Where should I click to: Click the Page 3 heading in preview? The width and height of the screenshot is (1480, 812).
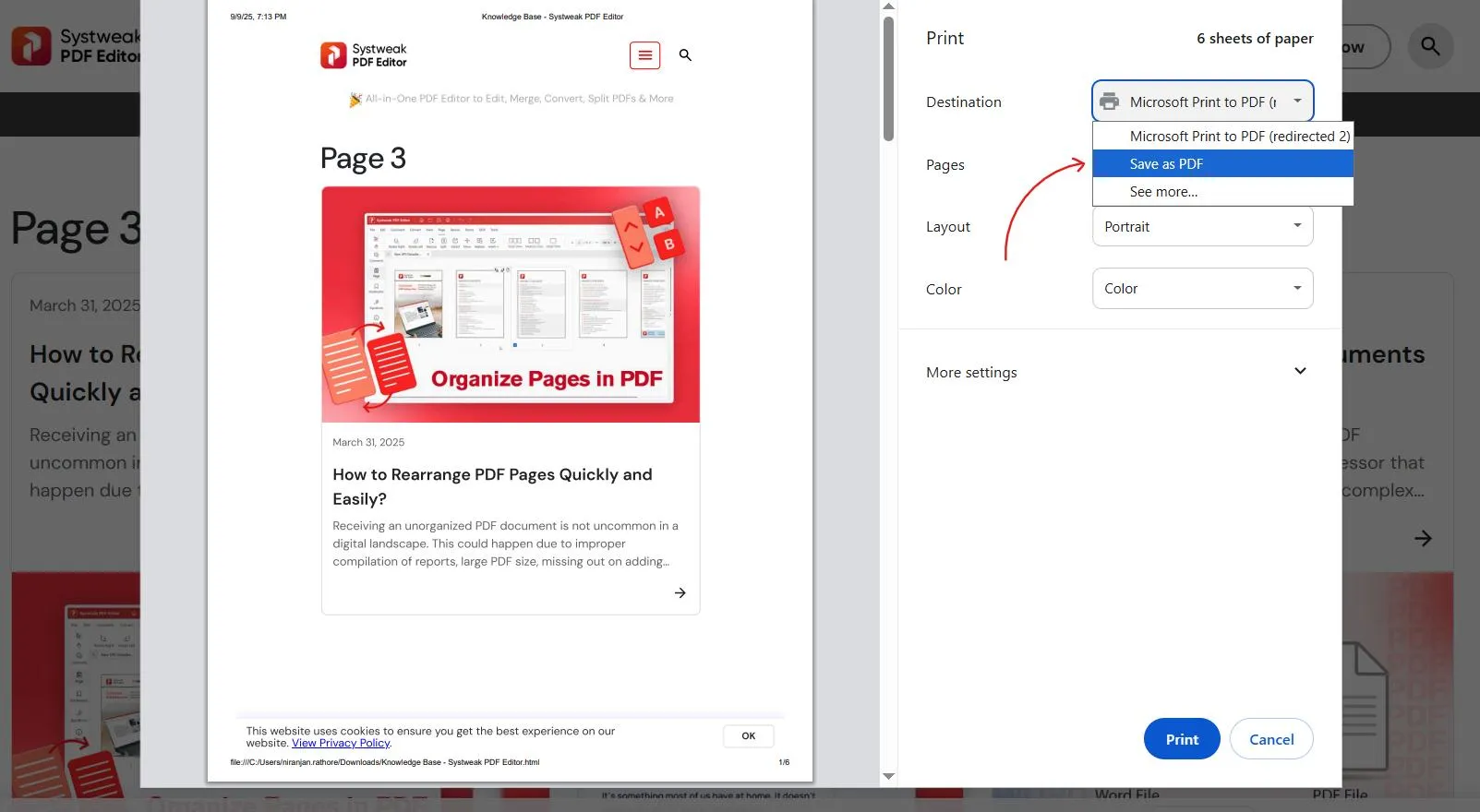pyautogui.click(x=363, y=159)
